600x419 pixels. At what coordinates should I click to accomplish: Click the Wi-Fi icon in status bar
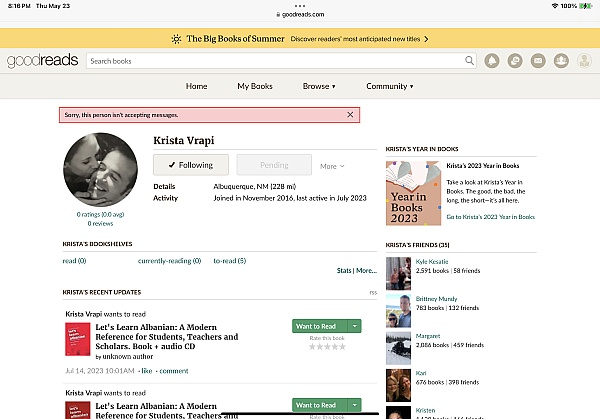pos(554,6)
